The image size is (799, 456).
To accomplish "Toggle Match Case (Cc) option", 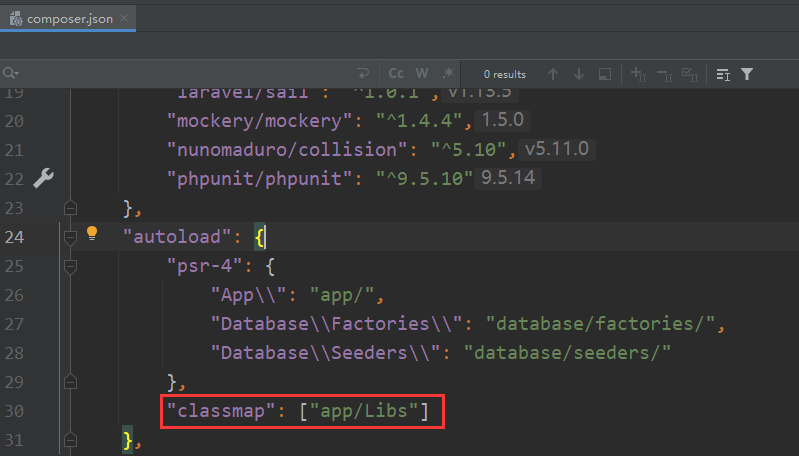I will click(396, 74).
